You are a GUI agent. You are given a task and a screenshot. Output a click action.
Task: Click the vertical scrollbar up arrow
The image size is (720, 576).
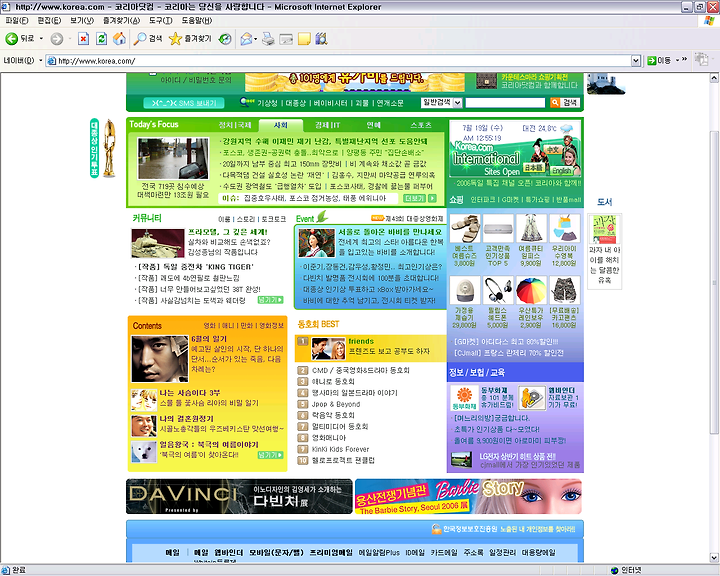714,78
